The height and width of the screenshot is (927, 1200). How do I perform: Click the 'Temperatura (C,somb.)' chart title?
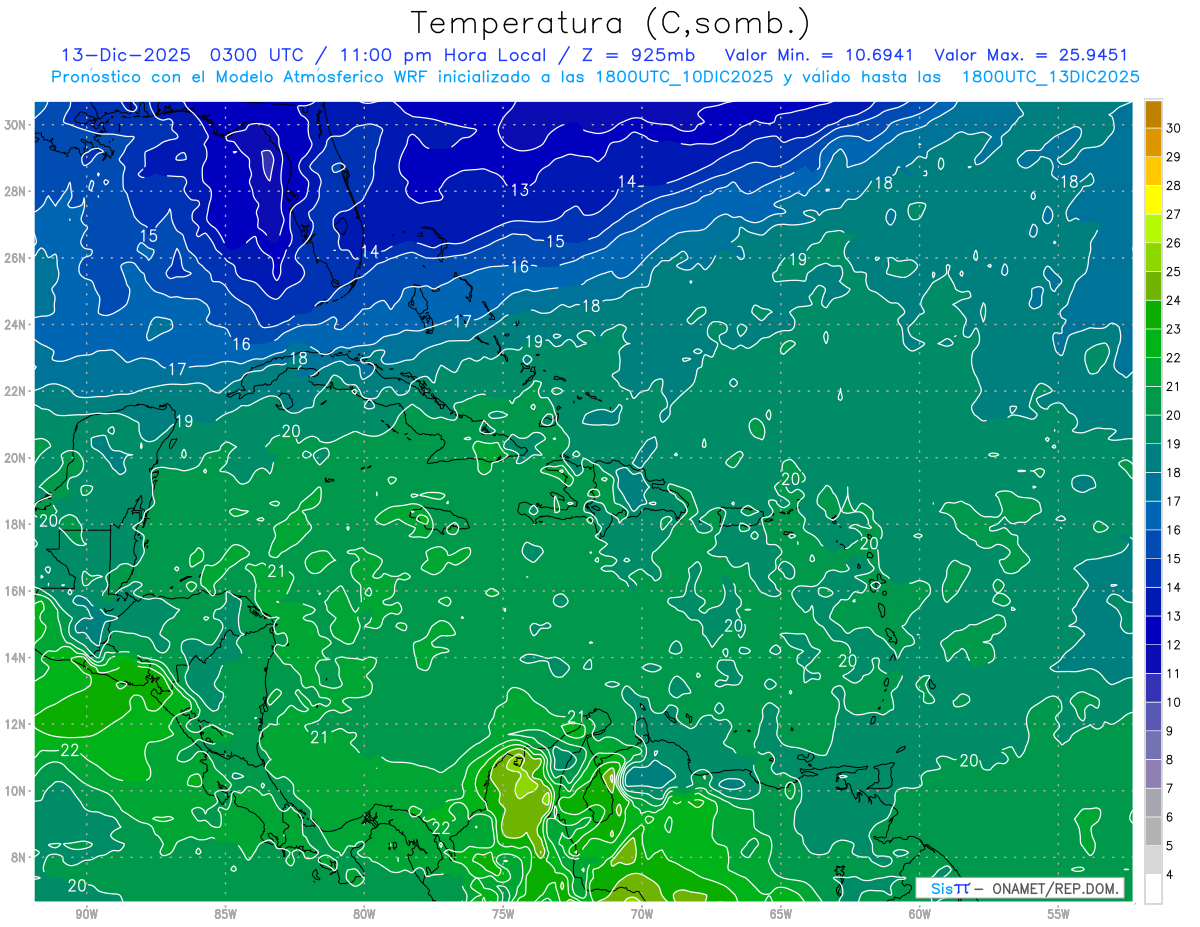(x=611, y=23)
